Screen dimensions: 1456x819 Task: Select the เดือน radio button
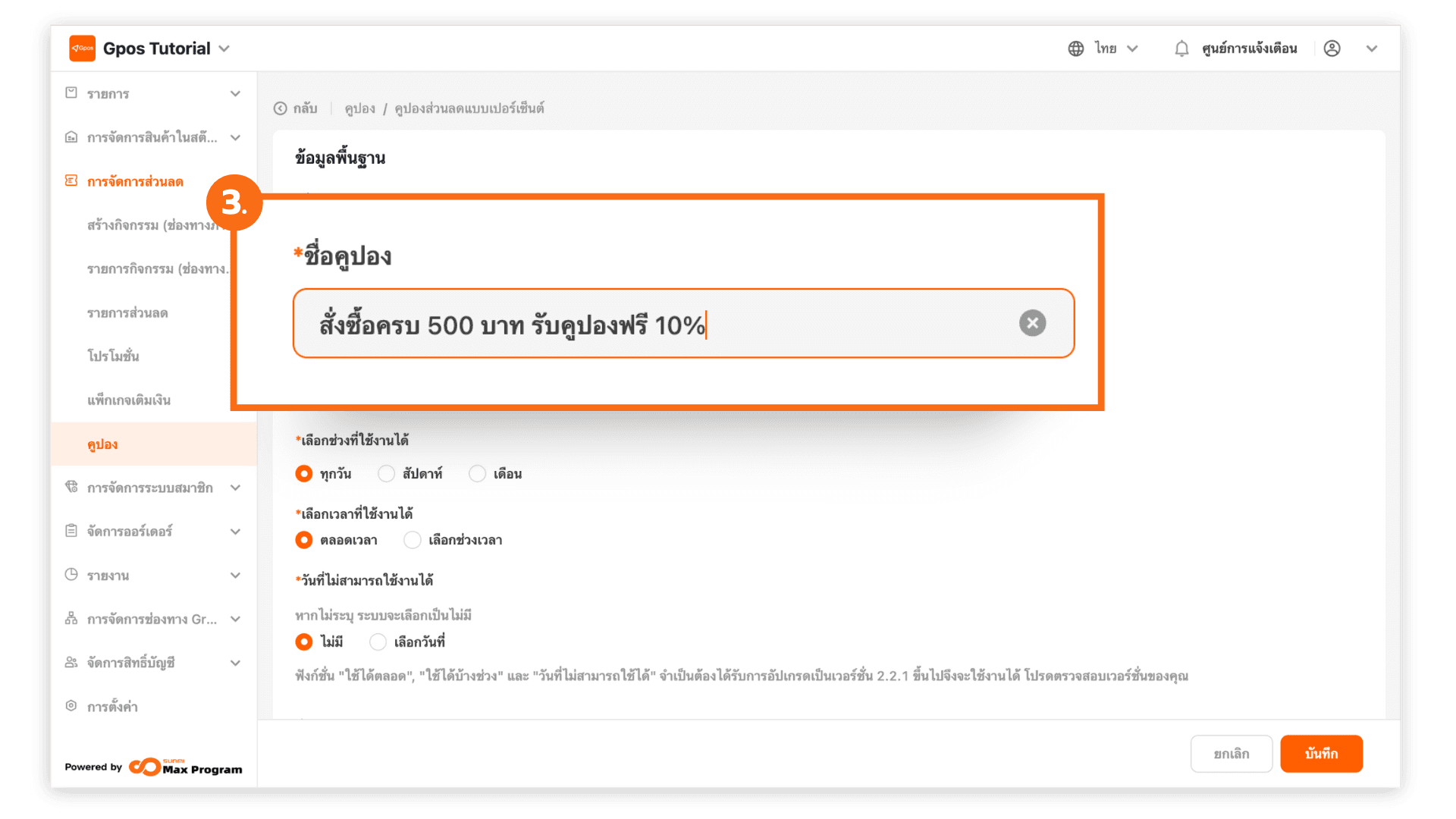click(478, 474)
